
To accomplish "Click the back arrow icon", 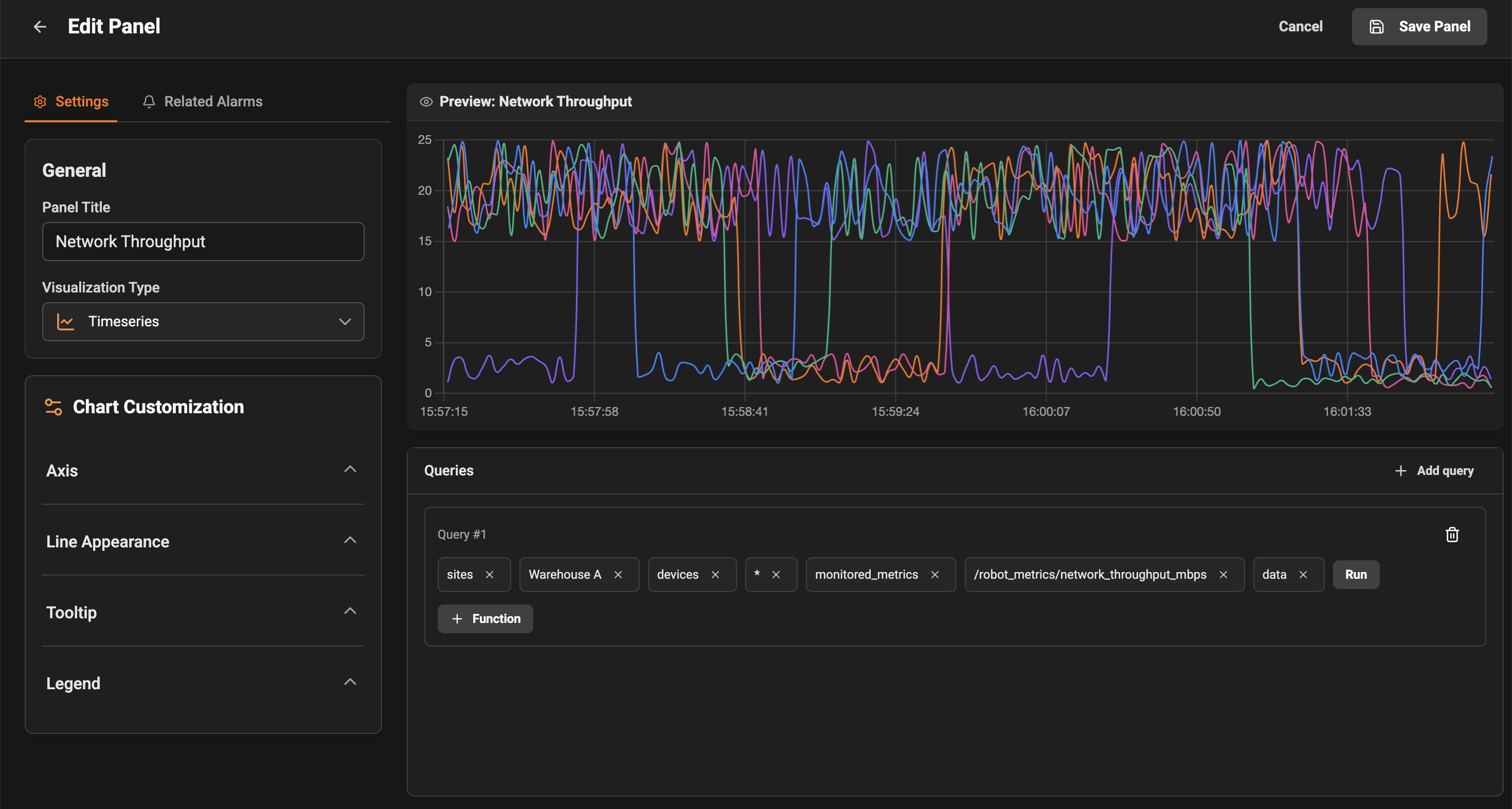I will click(x=40, y=26).
